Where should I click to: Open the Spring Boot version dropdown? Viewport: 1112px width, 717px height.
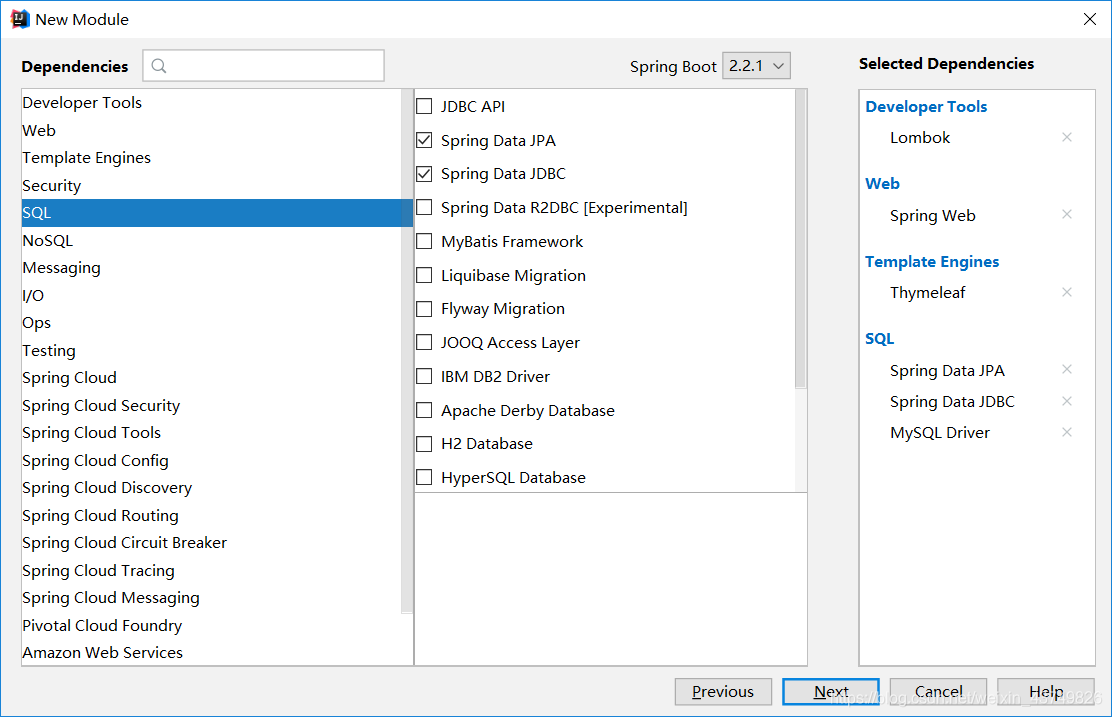(756, 66)
